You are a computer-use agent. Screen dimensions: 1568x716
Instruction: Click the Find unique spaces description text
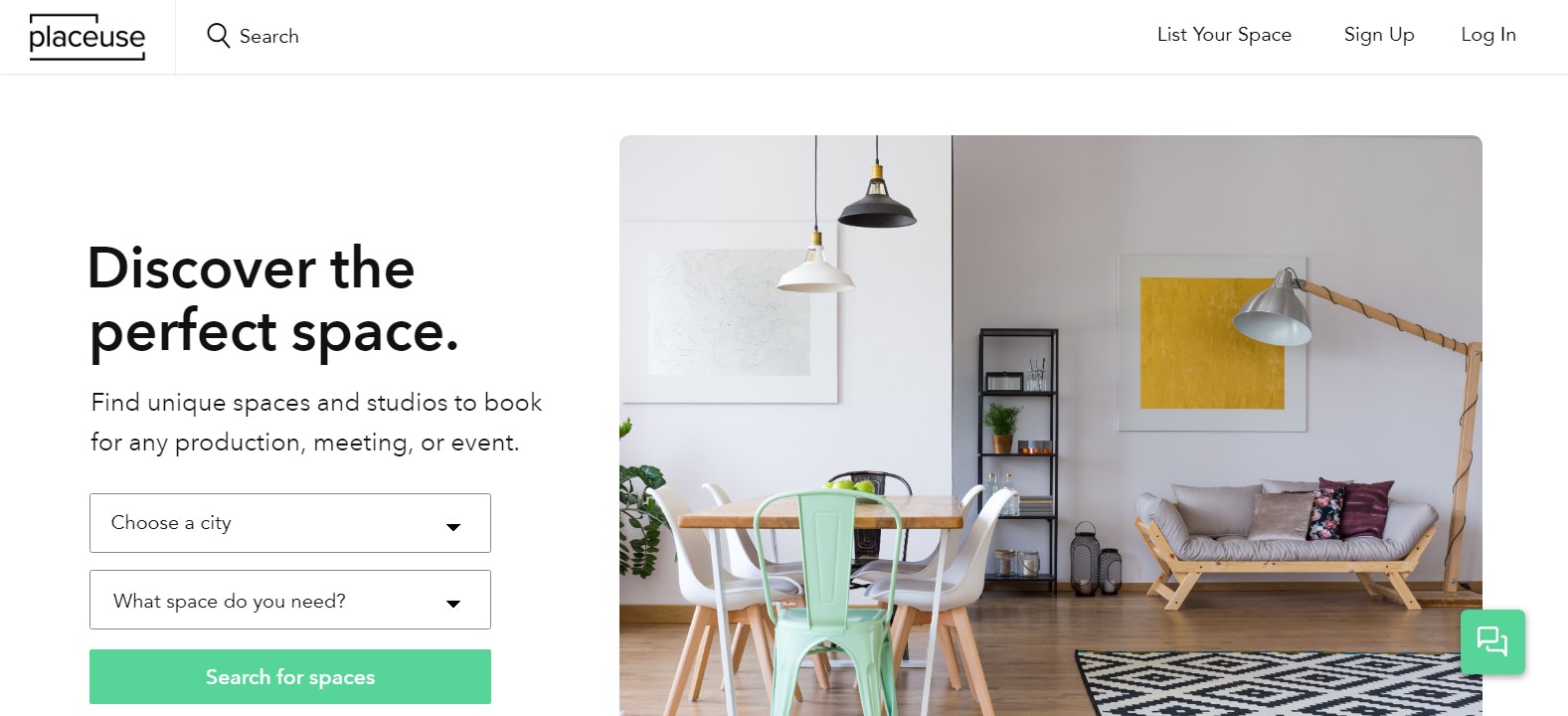(x=316, y=423)
